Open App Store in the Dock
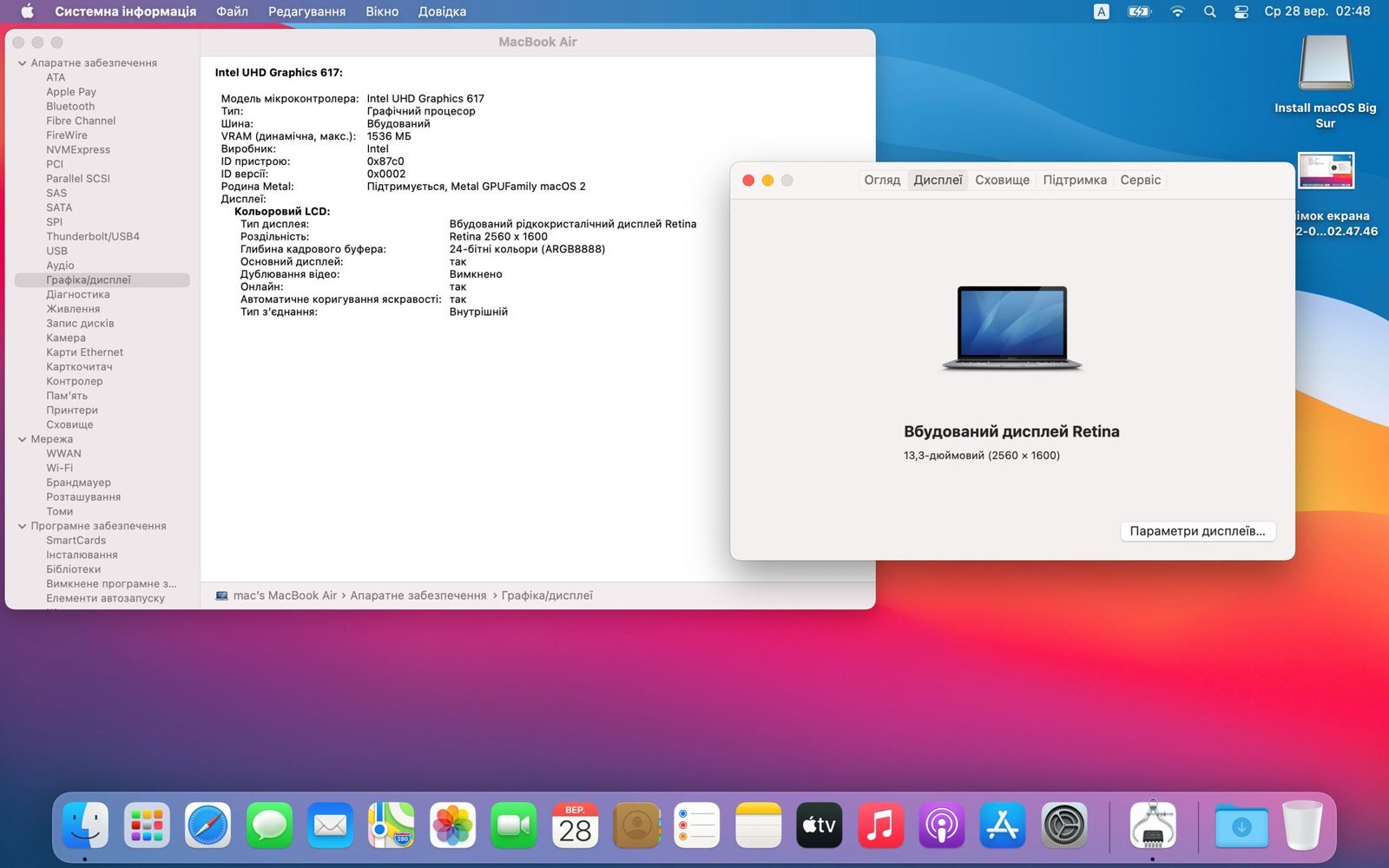The width and height of the screenshot is (1389, 868). click(x=1003, y=825)
